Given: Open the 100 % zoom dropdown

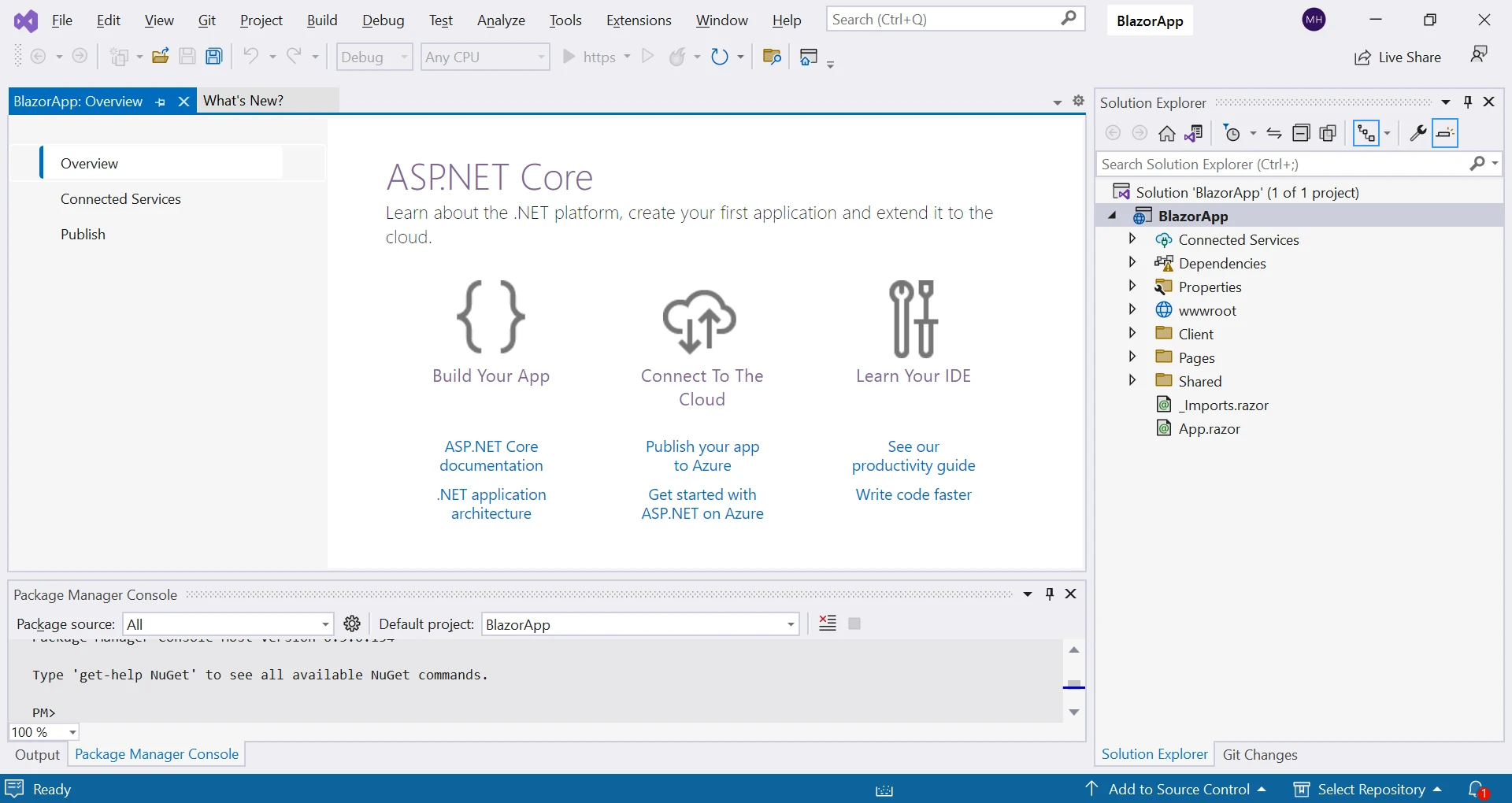Looking at the screenshot, I should click(x=44, y=732).
